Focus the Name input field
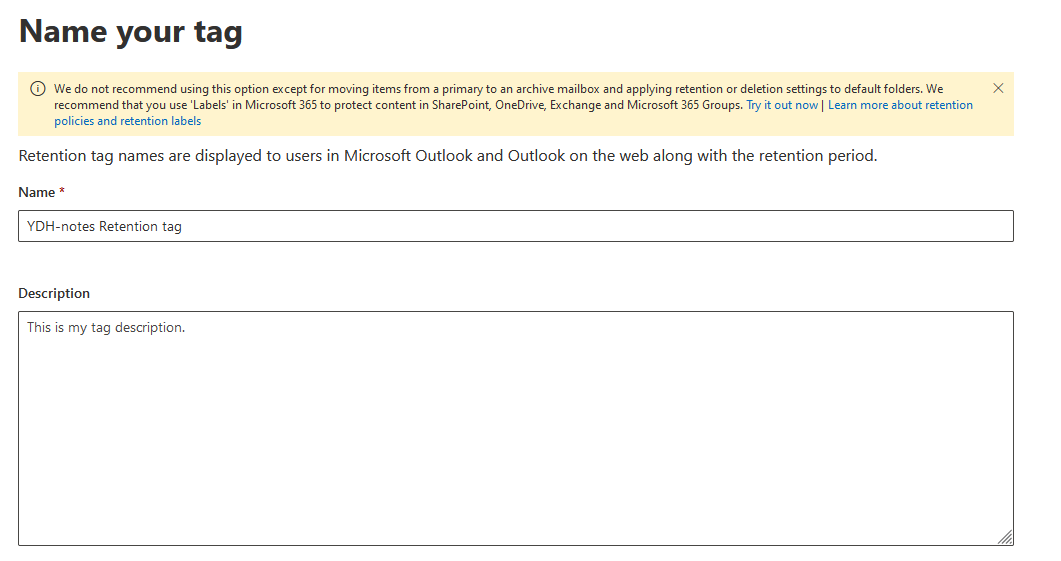1061x561 pixels. click(x=515, y=226)
